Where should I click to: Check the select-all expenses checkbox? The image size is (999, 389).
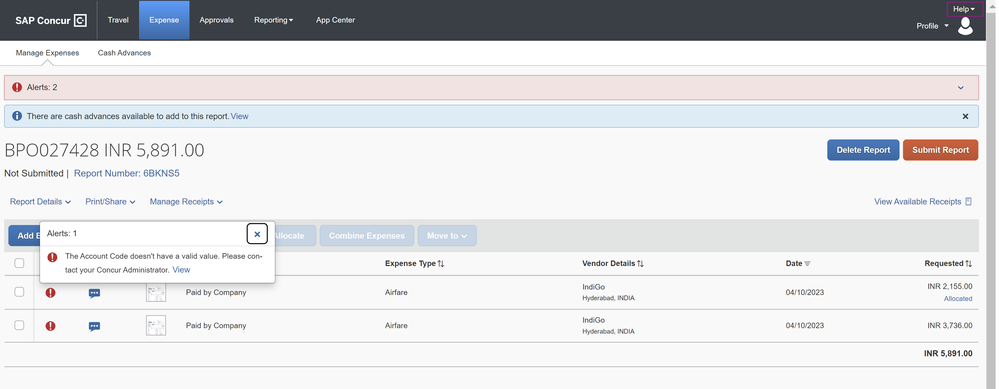(19, 263)
